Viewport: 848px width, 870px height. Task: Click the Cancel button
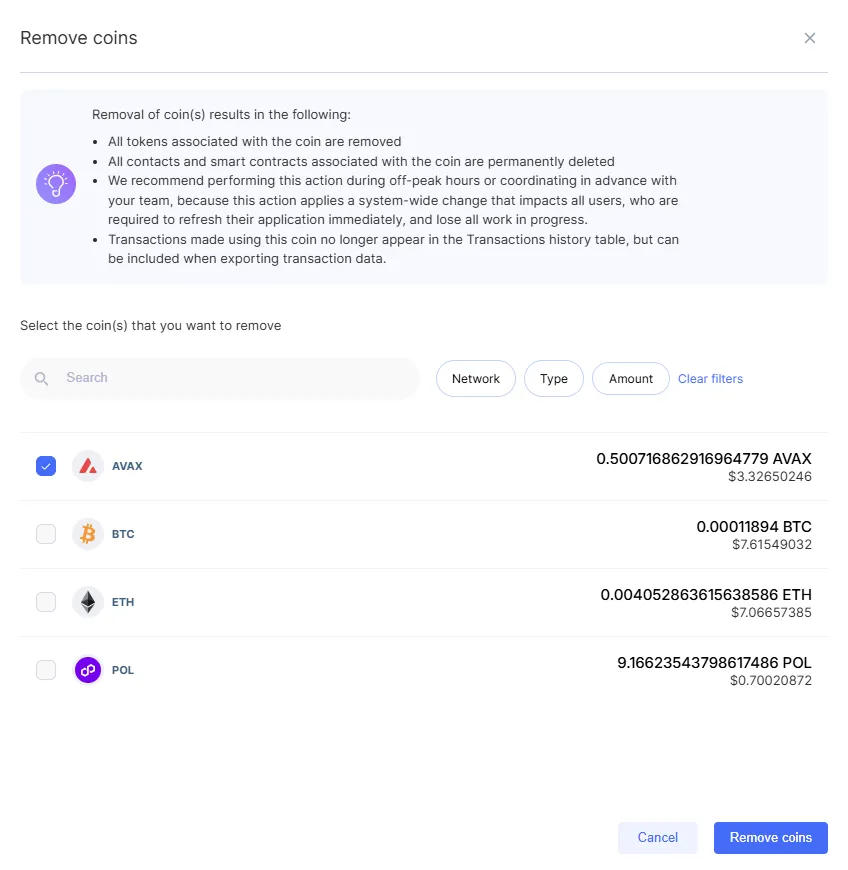point(658,837)
